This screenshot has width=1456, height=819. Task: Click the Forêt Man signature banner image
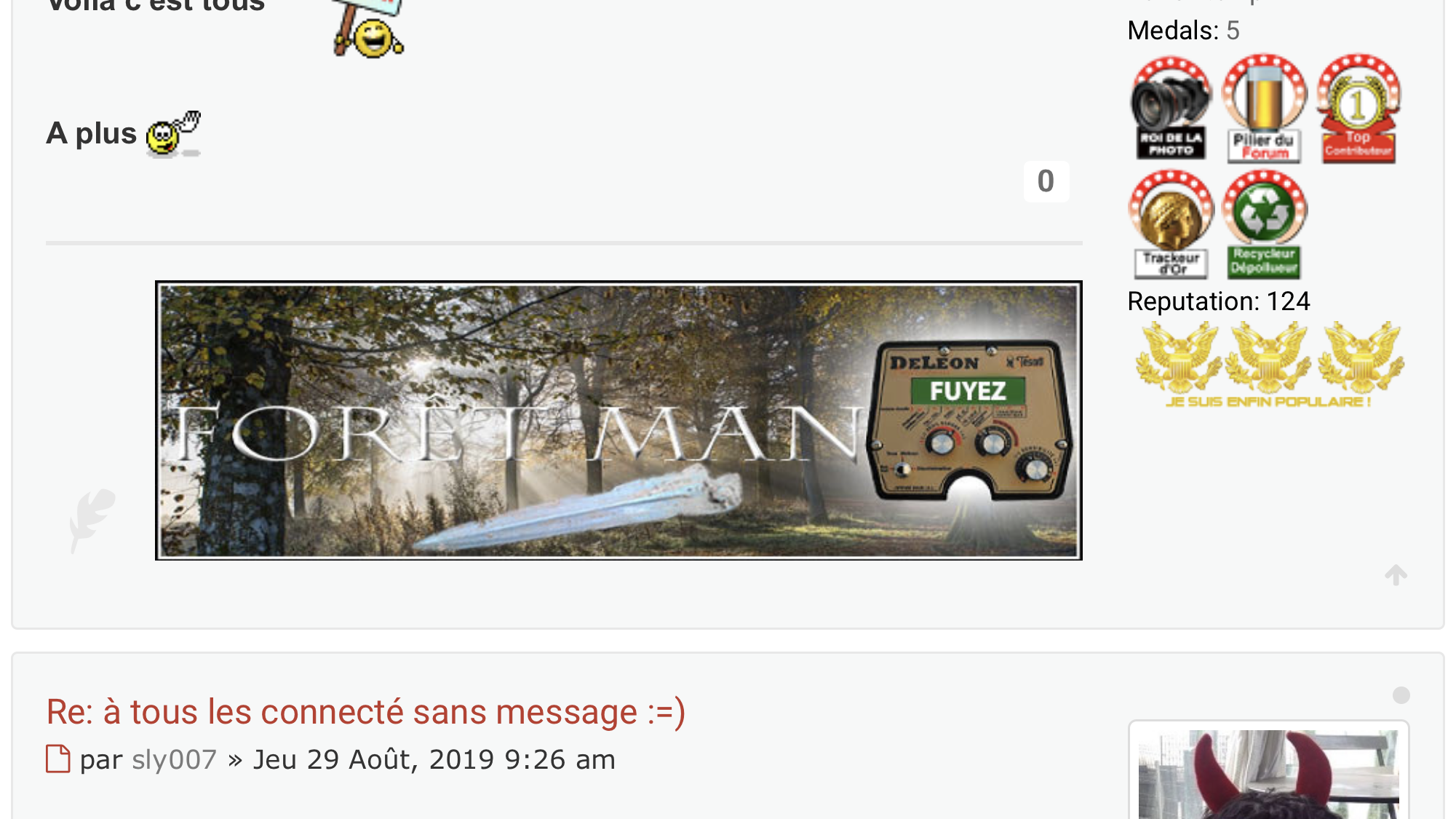point(618,420)
